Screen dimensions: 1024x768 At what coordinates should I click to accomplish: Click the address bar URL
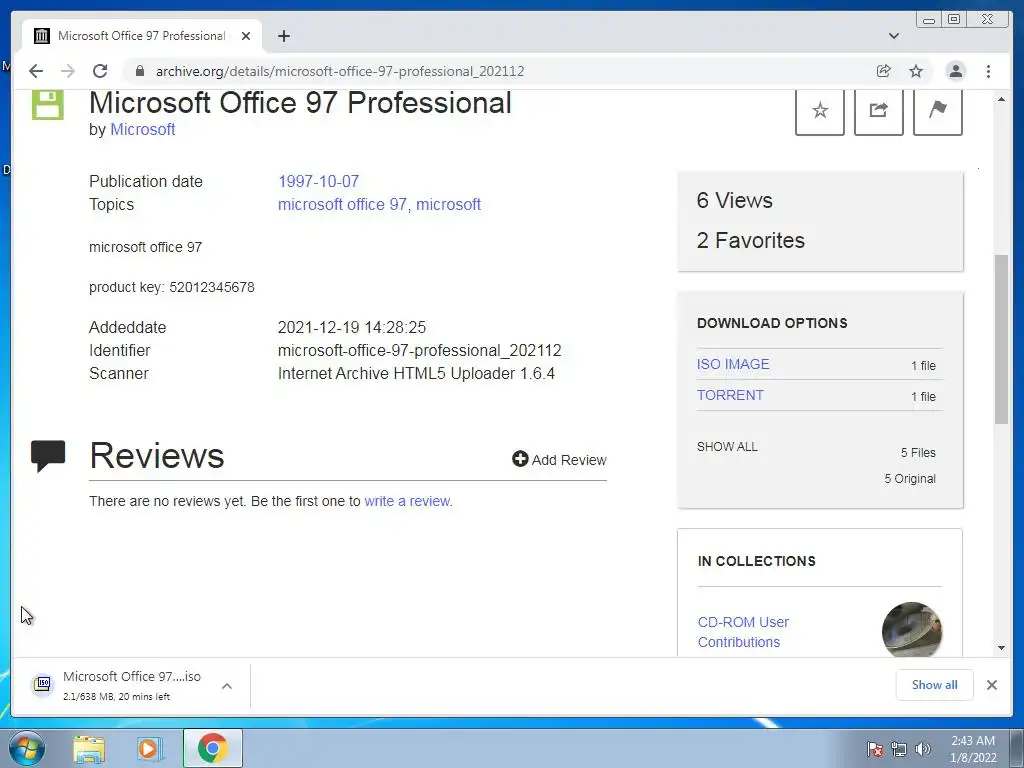[340, 71]
